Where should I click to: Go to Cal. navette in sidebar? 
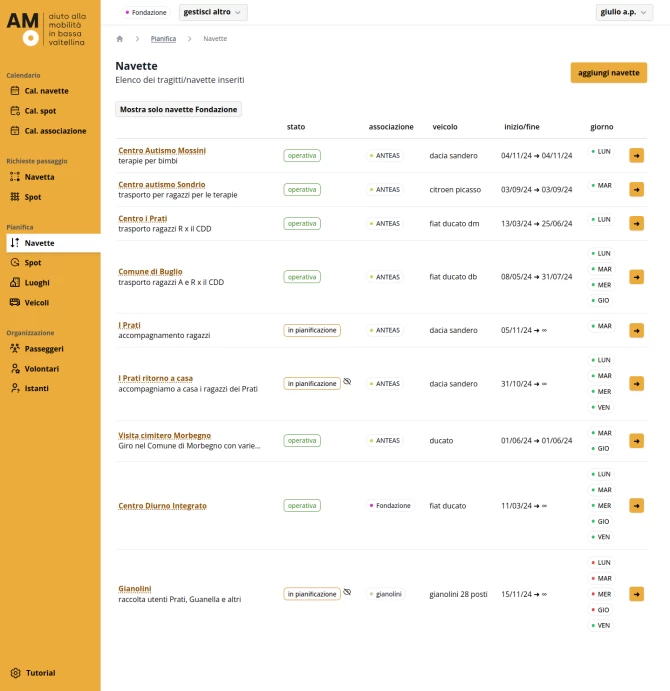click(x=46, y=91)
